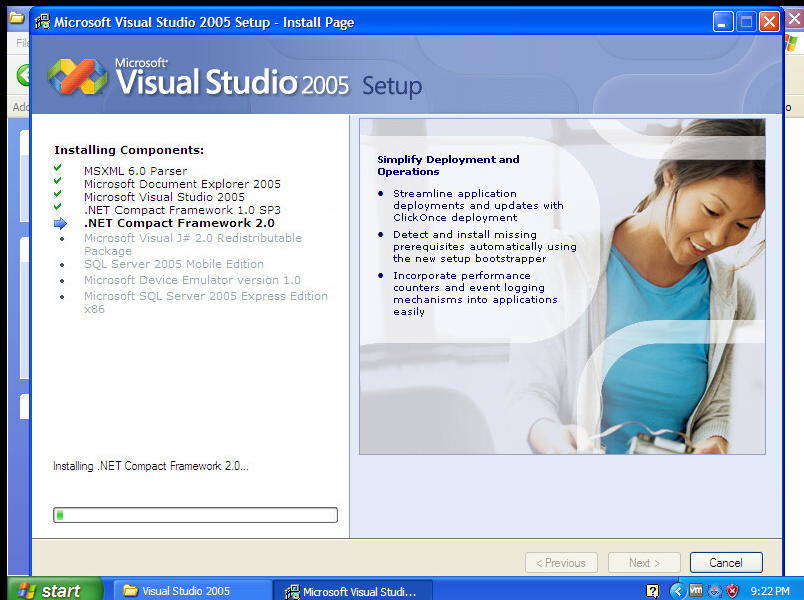Click the red security shield tray icon
Image resolution: width=804 pixels, height=600 pixels.
[x=733, y=591]
